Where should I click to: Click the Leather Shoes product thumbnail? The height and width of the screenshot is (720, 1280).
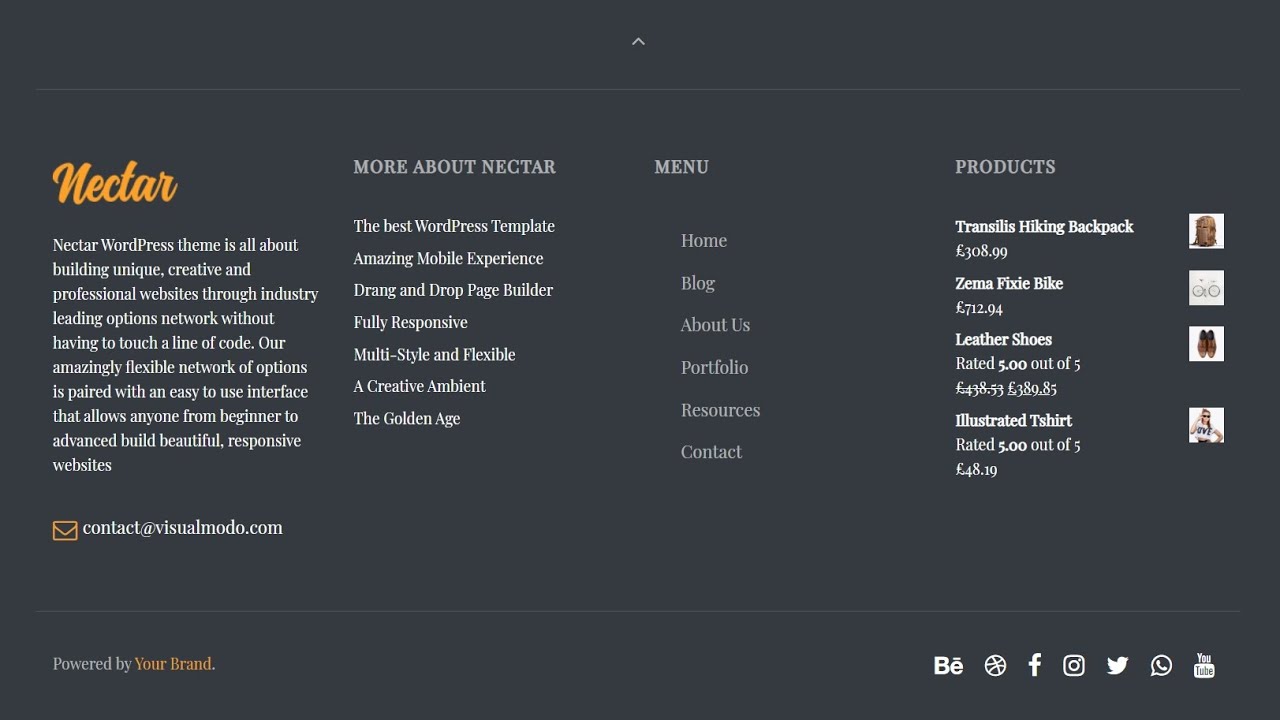pyautogui.click(x=1206, y=344)
